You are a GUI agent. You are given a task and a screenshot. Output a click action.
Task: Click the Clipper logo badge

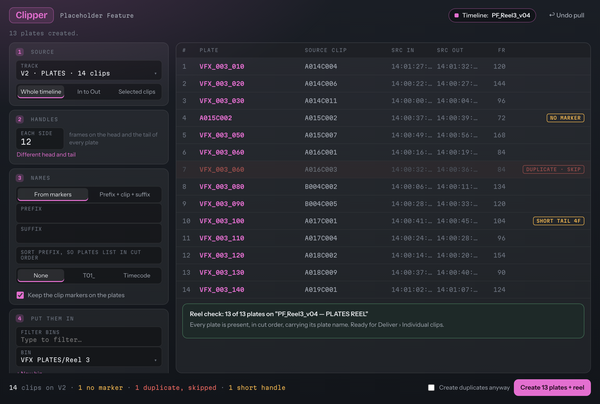pos(31,15)
